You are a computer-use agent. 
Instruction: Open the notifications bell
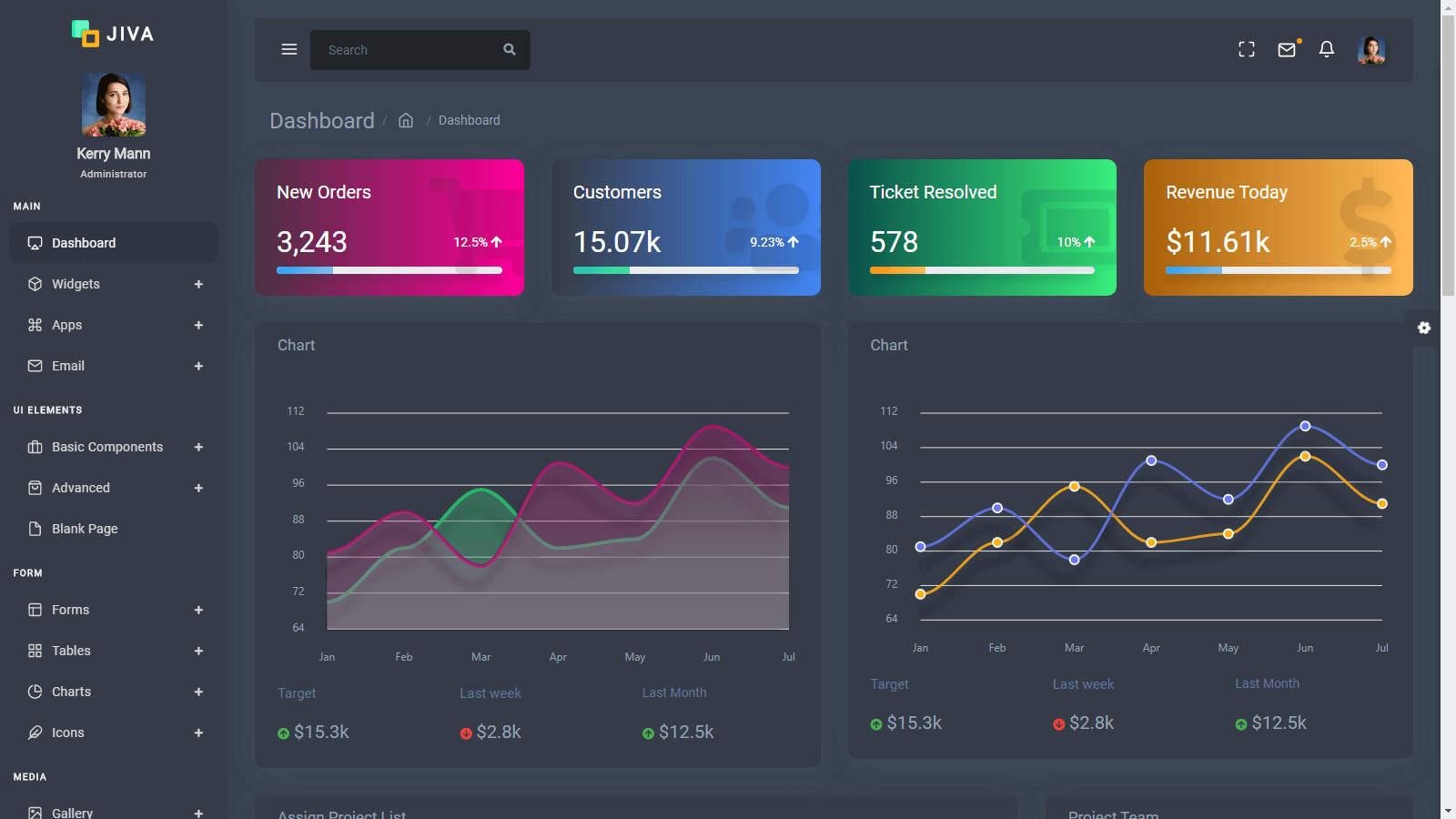coord(1327,49)
